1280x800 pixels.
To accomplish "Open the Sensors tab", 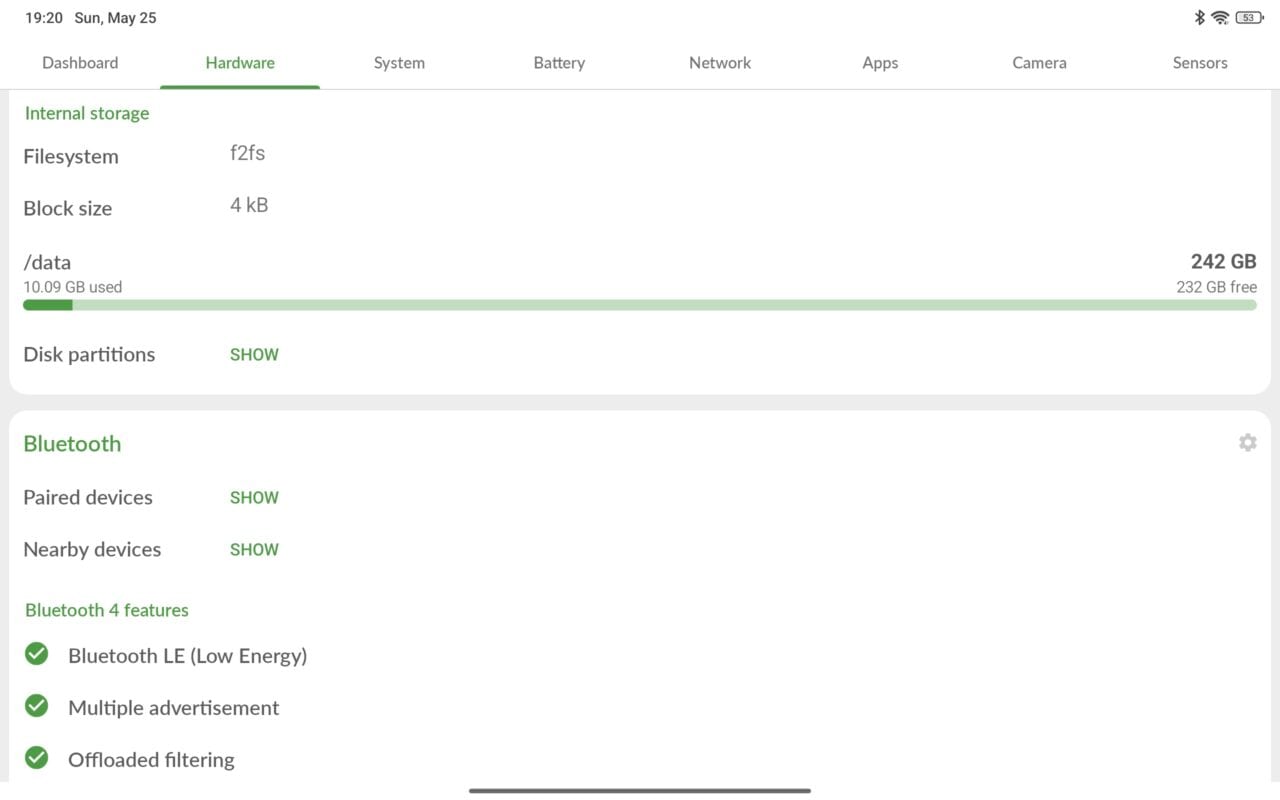I will click(x=1200, y=63).
